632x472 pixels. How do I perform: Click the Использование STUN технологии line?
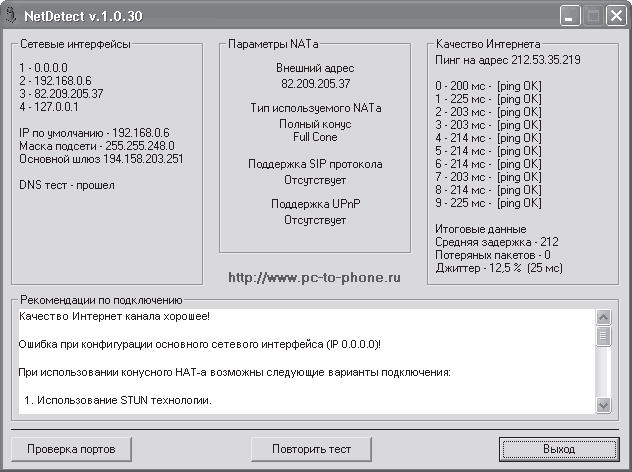(x=118, y=400)
